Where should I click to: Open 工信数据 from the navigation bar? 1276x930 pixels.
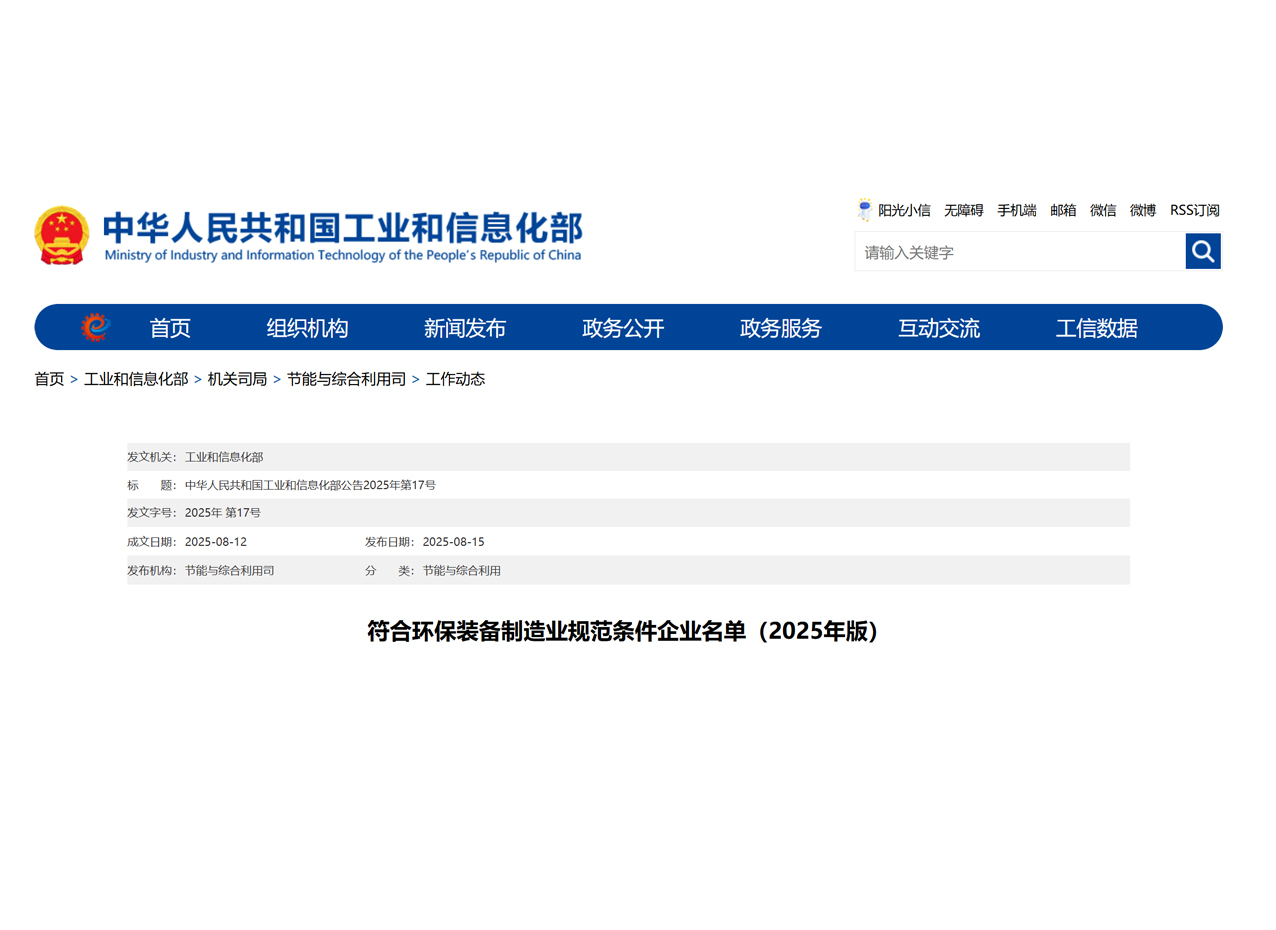coord(1097,328)
